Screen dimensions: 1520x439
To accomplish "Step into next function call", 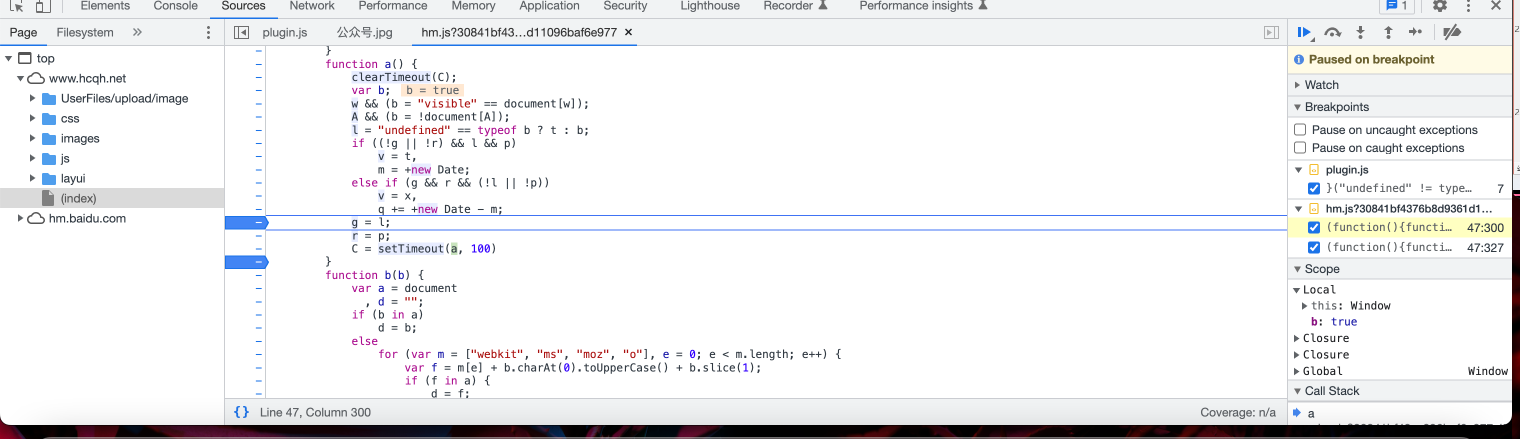I will [x=1360, y=32].
